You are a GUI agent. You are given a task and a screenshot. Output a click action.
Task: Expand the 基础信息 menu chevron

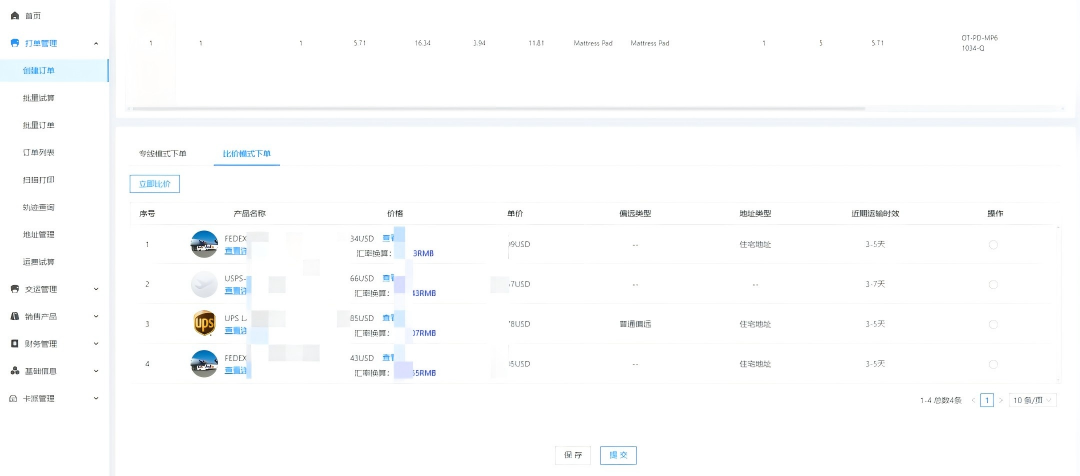click(96, 371)
